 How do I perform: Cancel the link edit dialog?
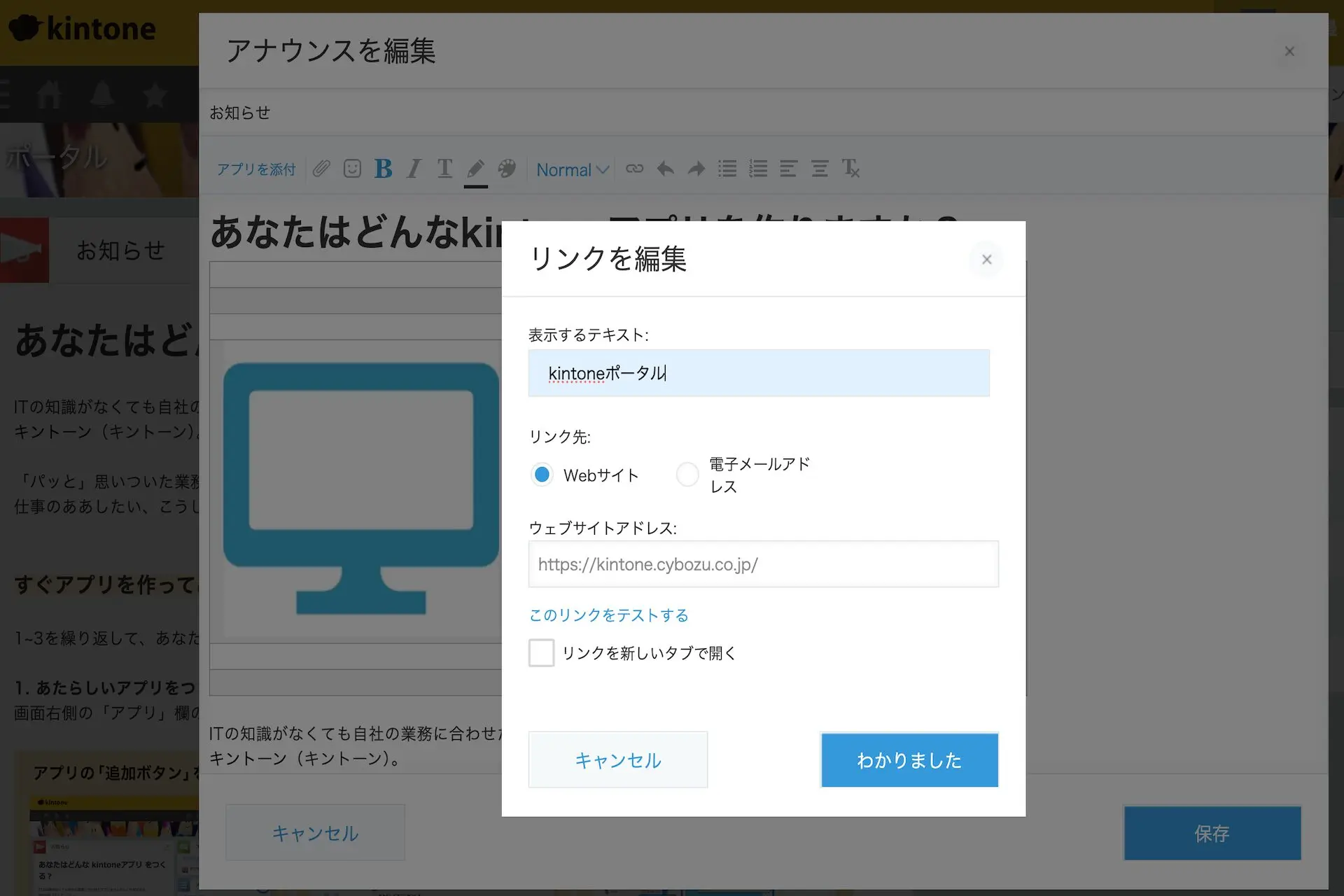point(618,760)
